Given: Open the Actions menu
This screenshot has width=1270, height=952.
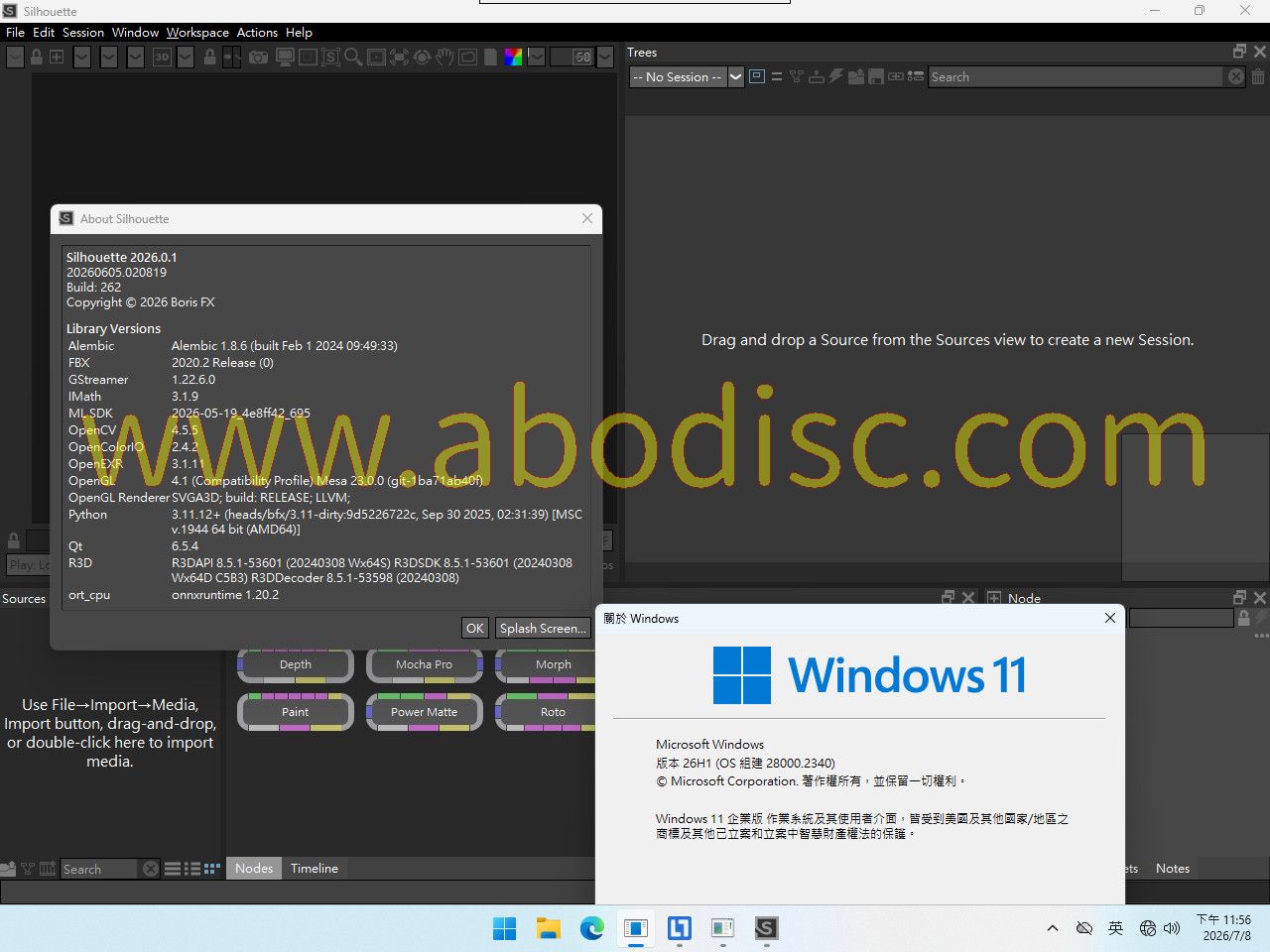Looking at the screenshot, I should (x=257, y=33).
